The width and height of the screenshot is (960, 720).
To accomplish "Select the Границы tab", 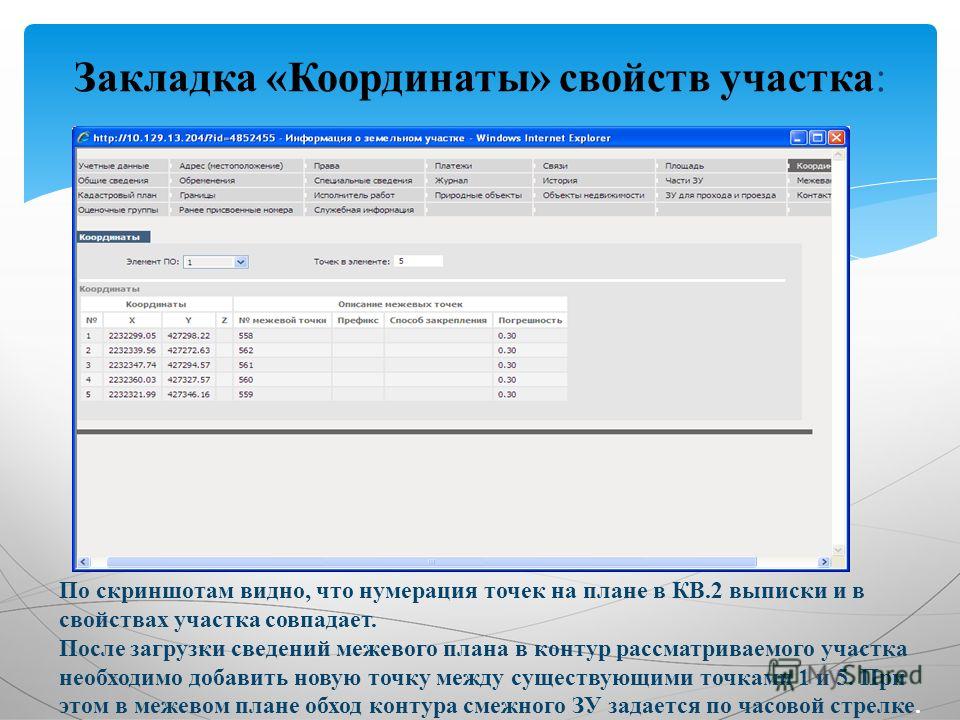I will point(197,195).
